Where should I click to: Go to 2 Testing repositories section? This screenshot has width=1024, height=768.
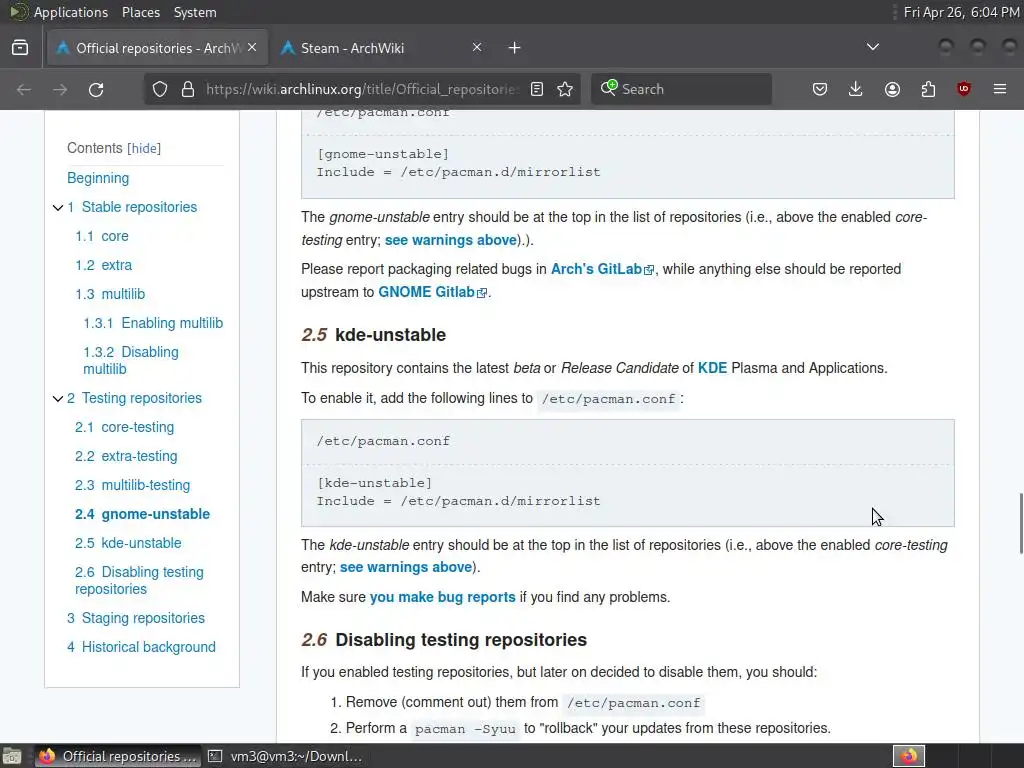coord(135,398)
